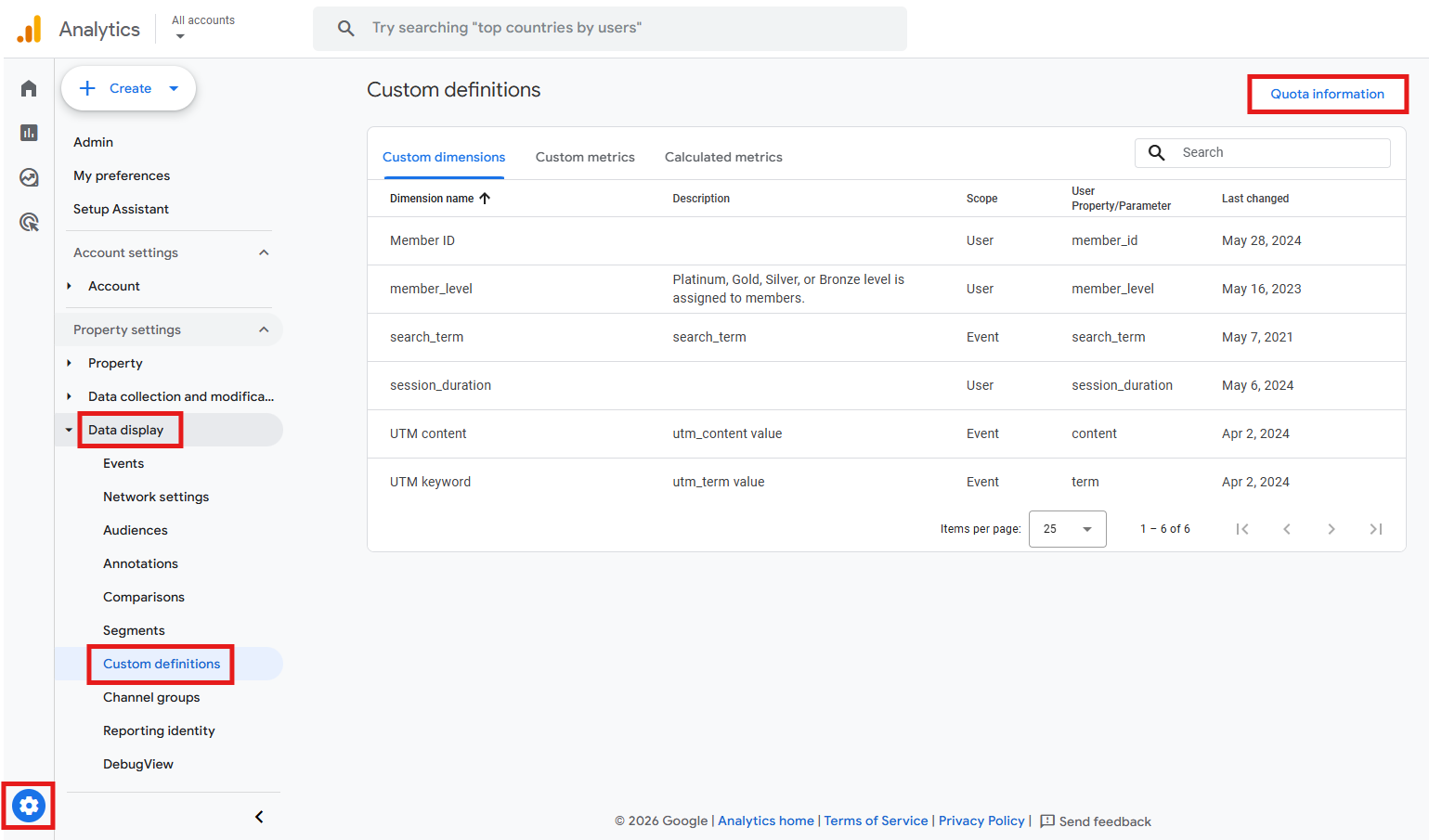The width and height of the screenshot is (1429, 840).
Task: Select Custom definitions in sidebar
Action: (x=162, y=664)
